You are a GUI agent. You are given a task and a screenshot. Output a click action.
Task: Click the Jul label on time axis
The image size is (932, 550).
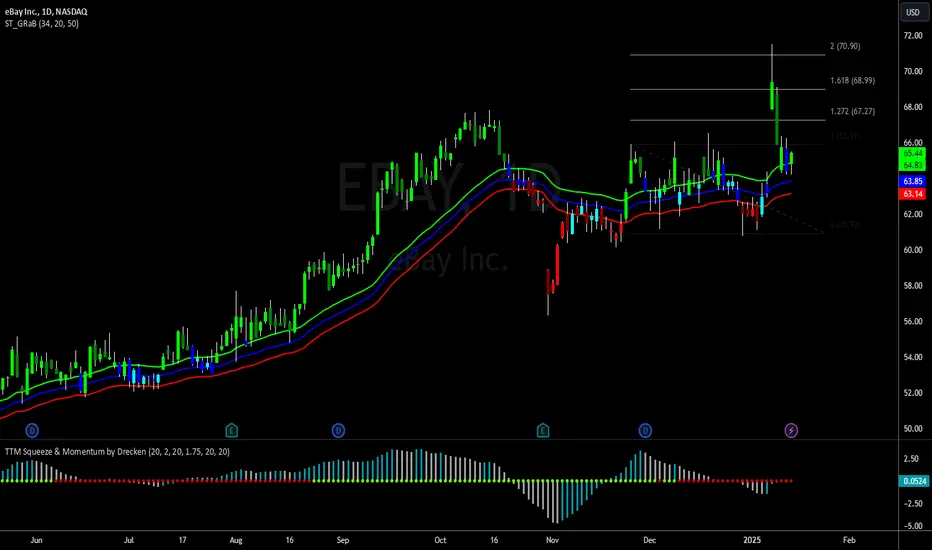pos(129,540)
